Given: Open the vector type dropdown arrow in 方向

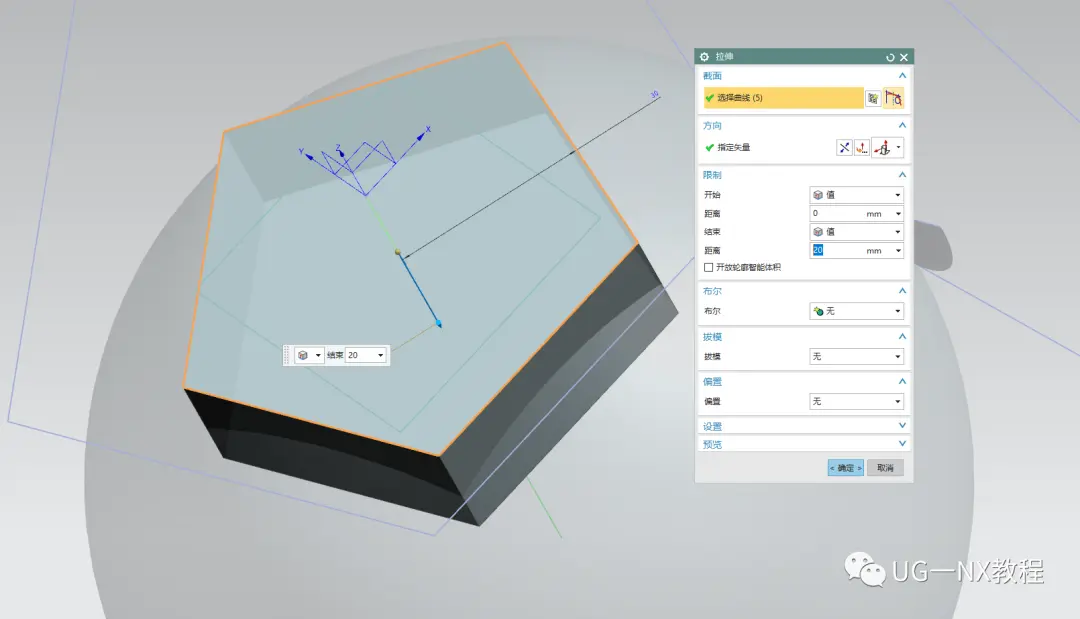Looking at the screenshot, I should [x=898, y=147].
